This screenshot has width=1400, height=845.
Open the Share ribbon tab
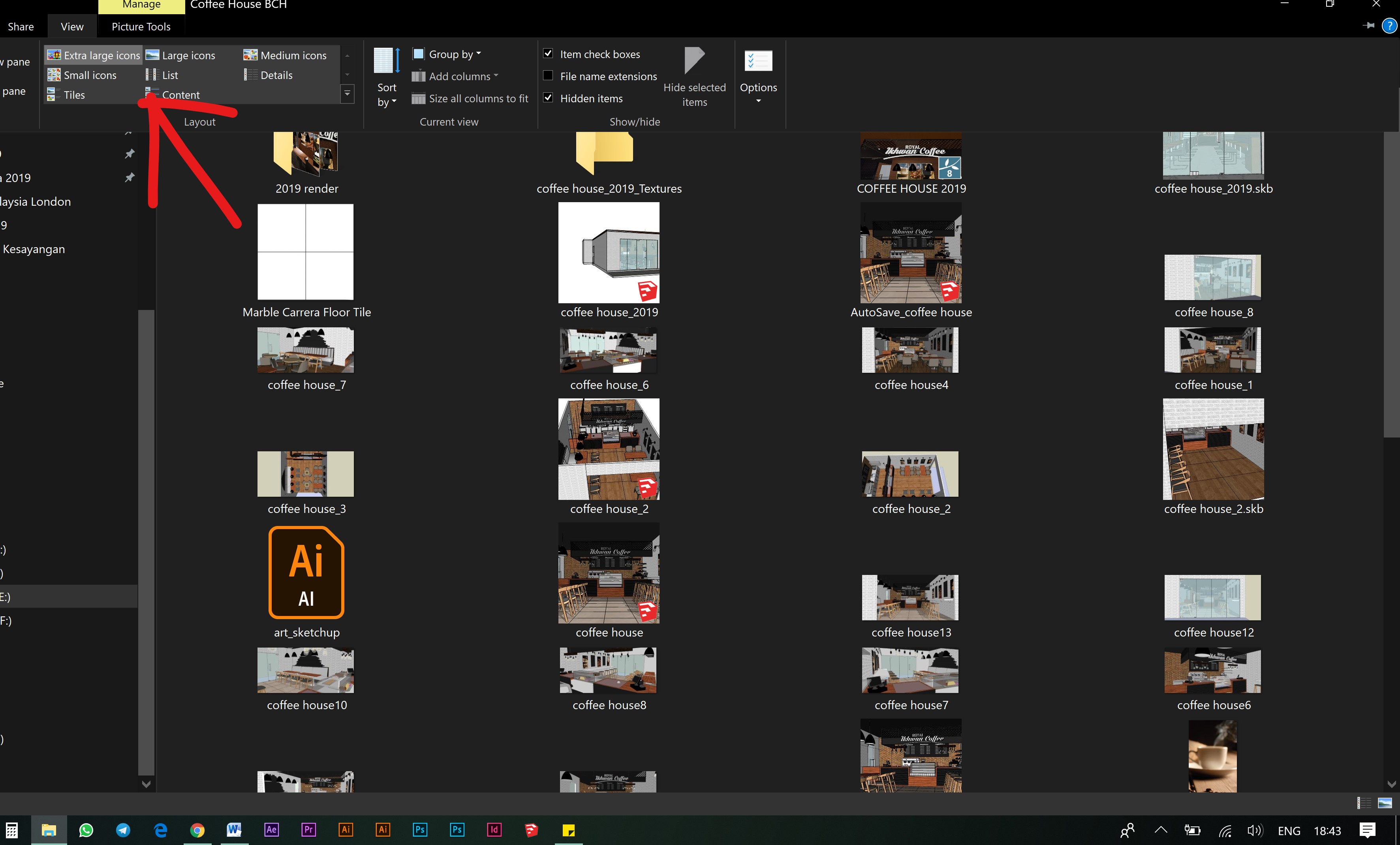[21, 27]
